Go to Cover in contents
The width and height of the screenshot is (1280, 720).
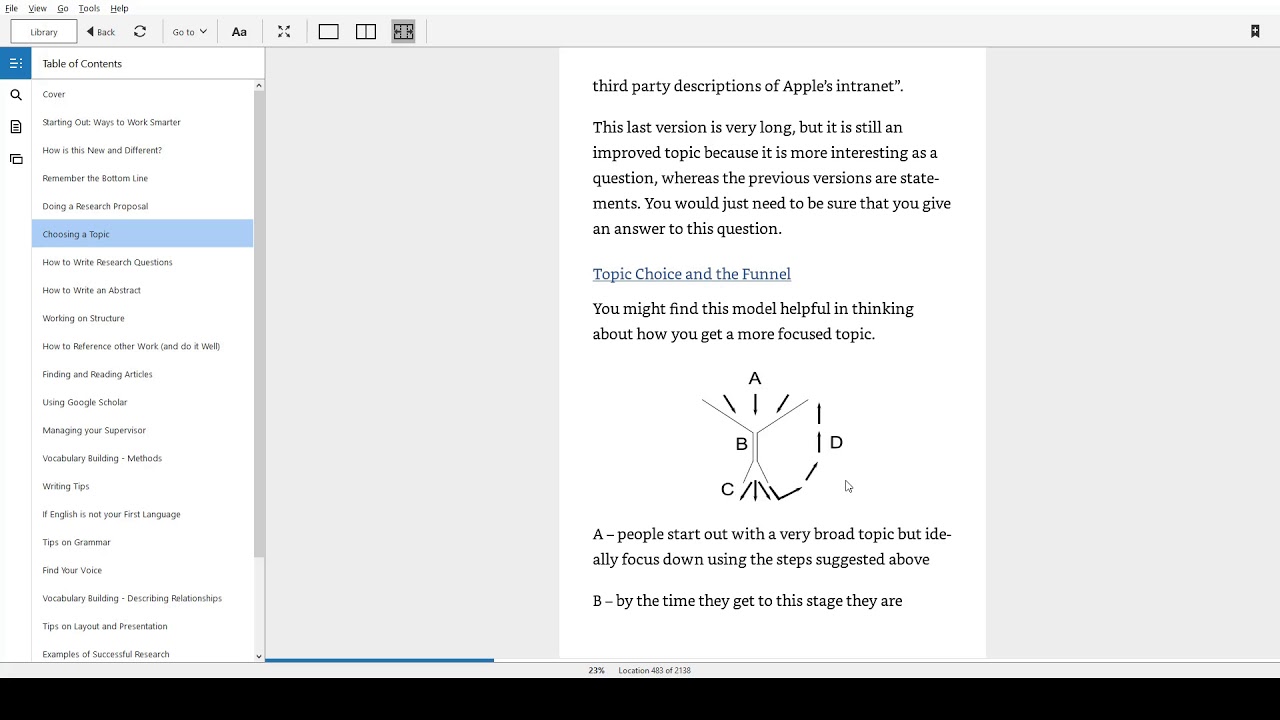[142, 94]
